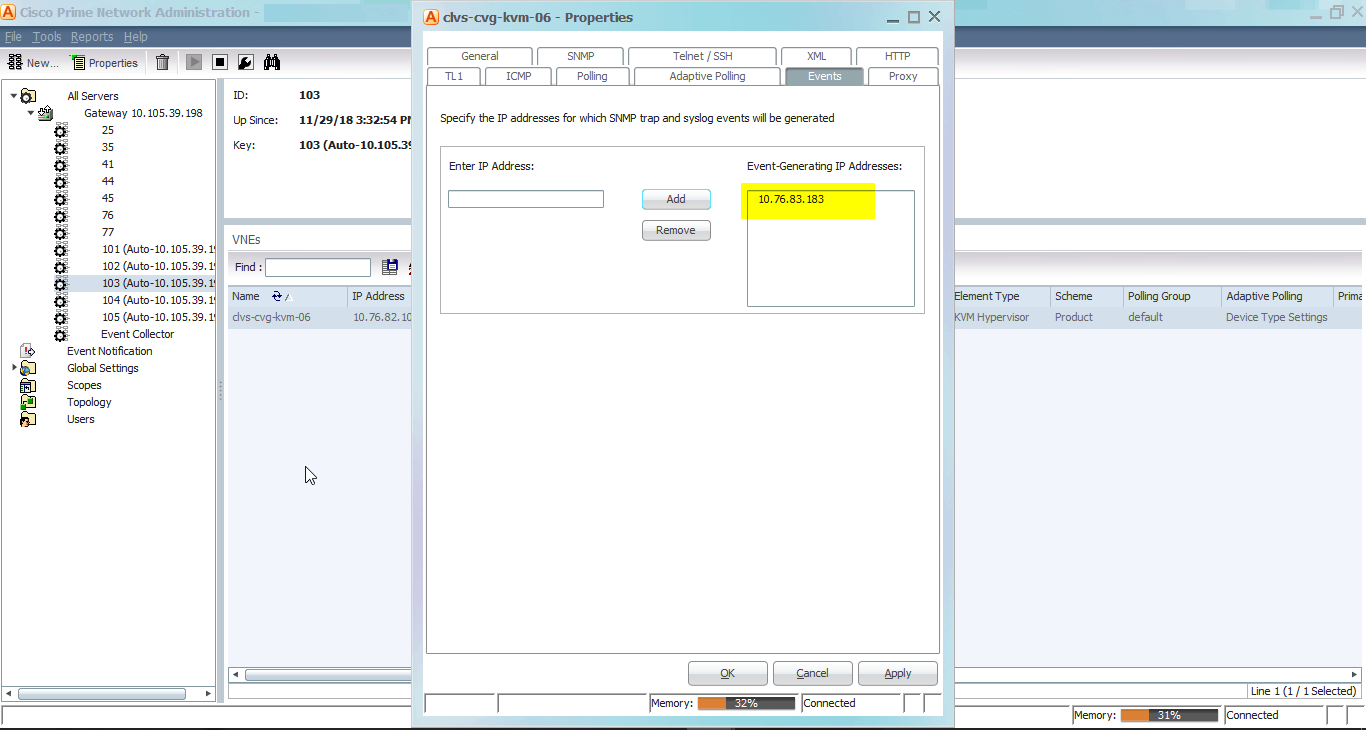Click the New... icon in the toolbar
Viewport: 1366px width, 730px height.
[x=15, y=62]
